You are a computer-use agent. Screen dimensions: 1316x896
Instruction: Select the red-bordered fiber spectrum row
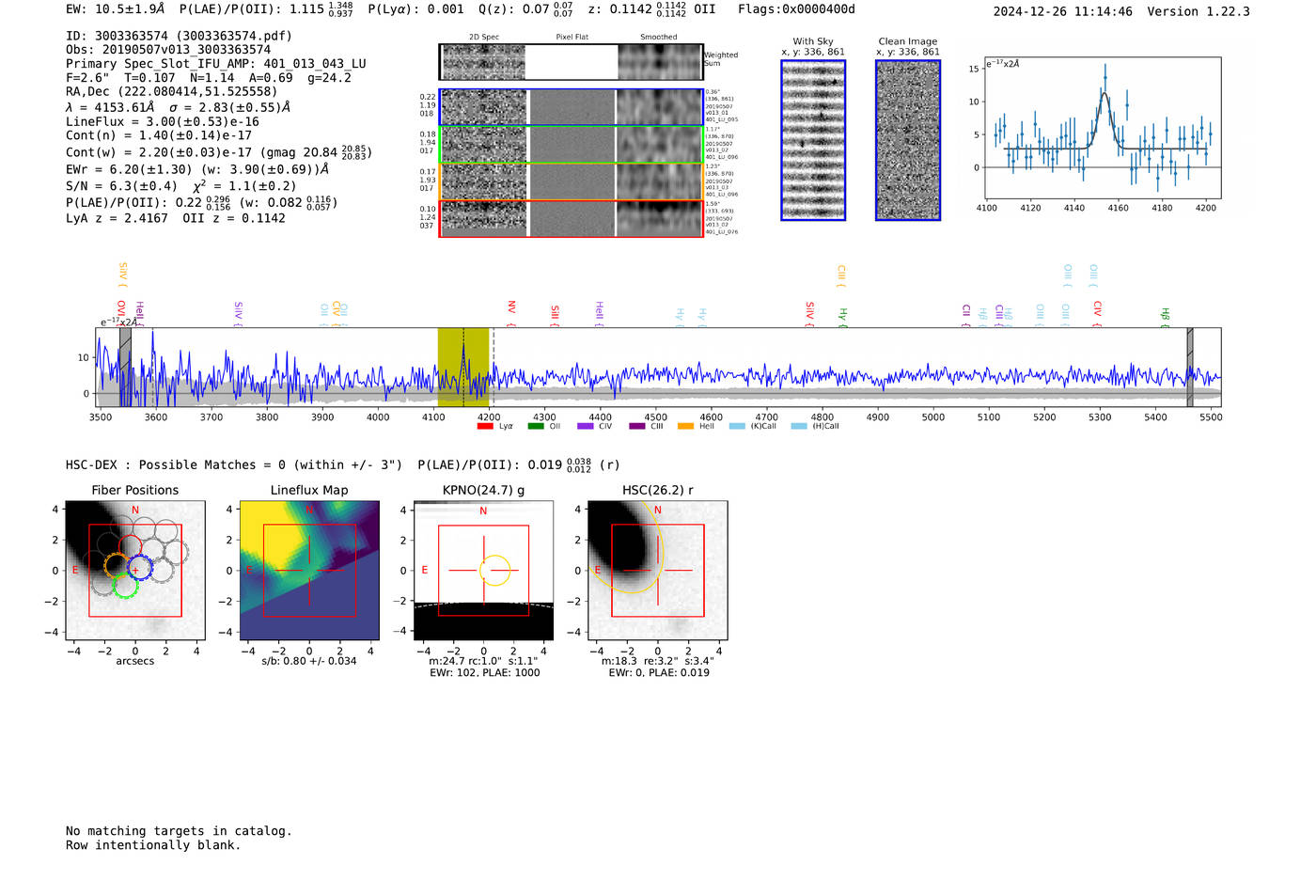coord(571,218)
